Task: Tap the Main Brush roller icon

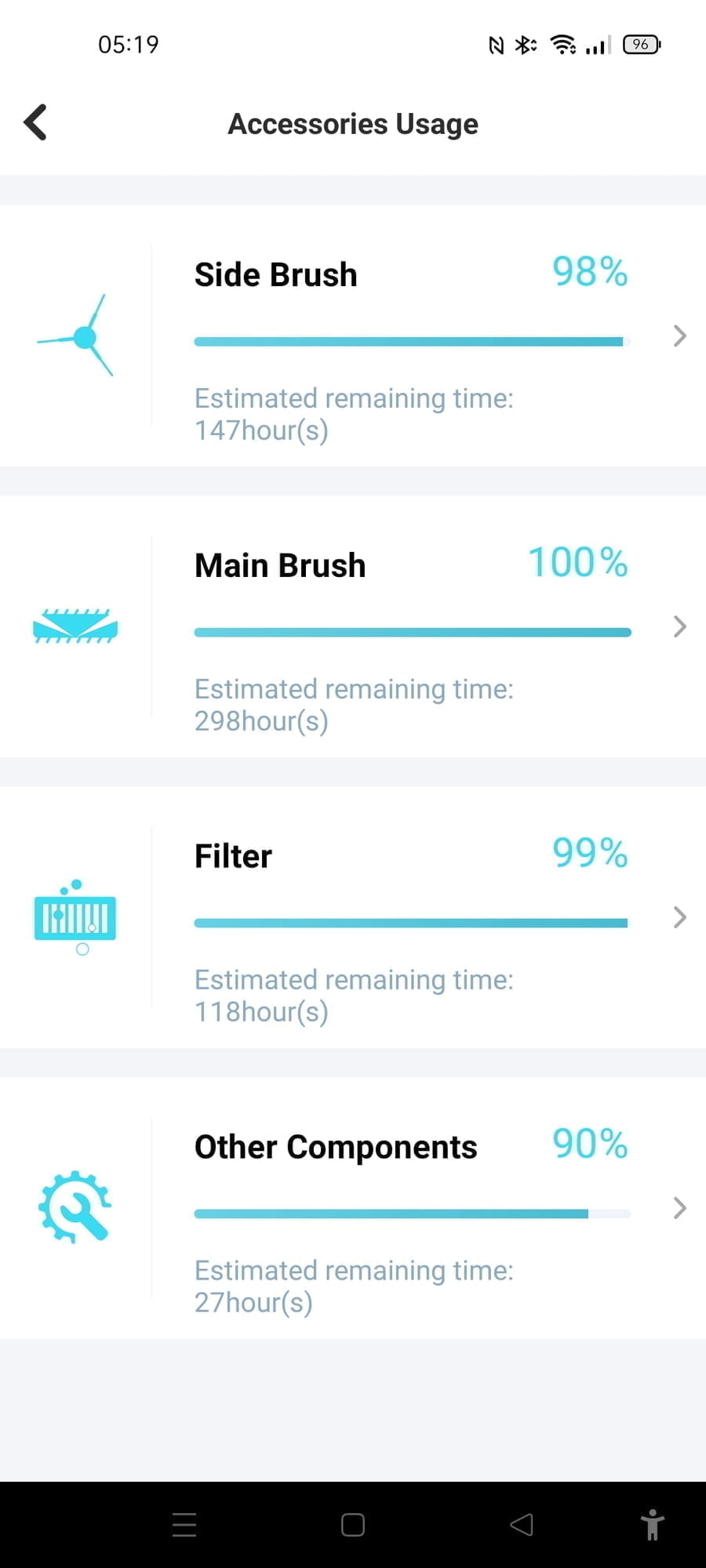Action: pos(75,626)
